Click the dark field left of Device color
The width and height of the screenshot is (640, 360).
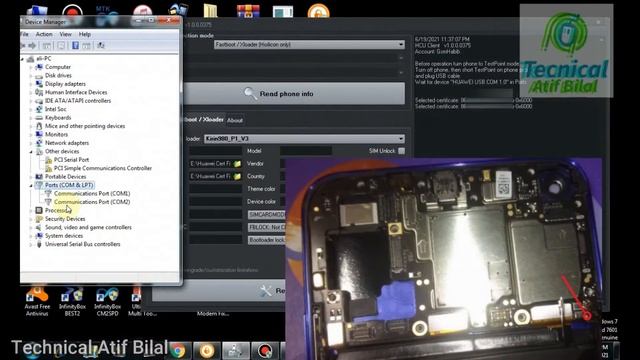click(216, 202)
